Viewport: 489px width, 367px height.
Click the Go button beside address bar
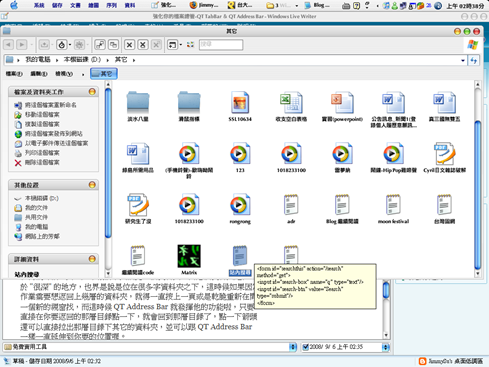tap(473, 60)
